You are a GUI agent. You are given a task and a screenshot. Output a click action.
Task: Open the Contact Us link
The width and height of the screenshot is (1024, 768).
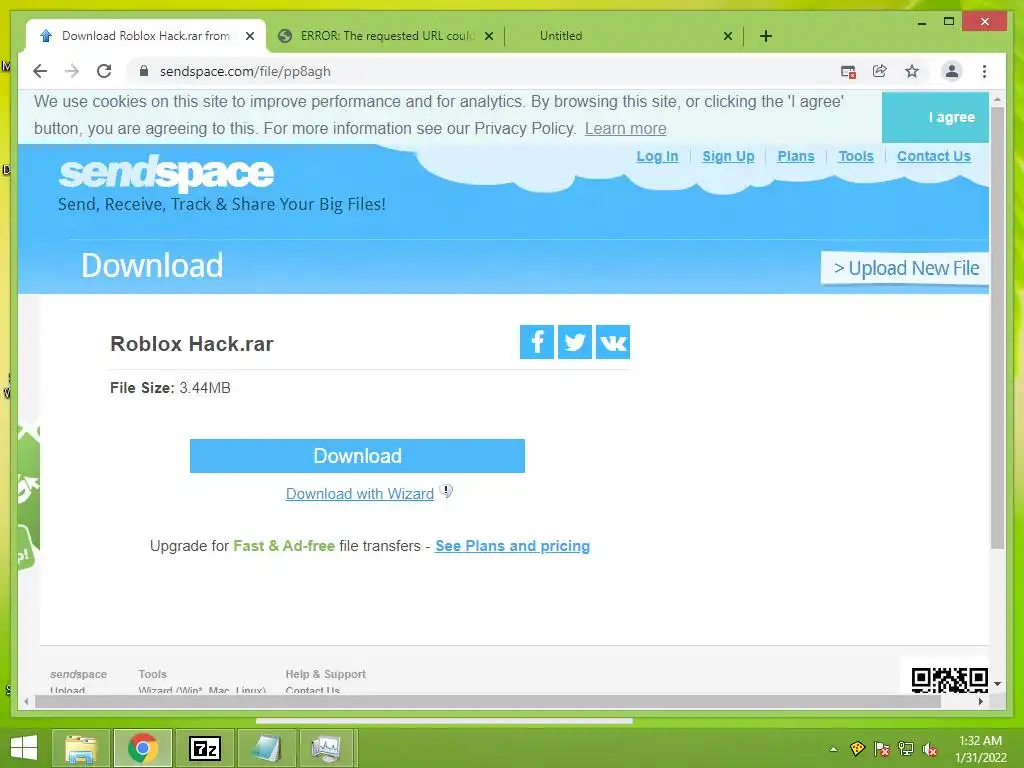point(933,156)
